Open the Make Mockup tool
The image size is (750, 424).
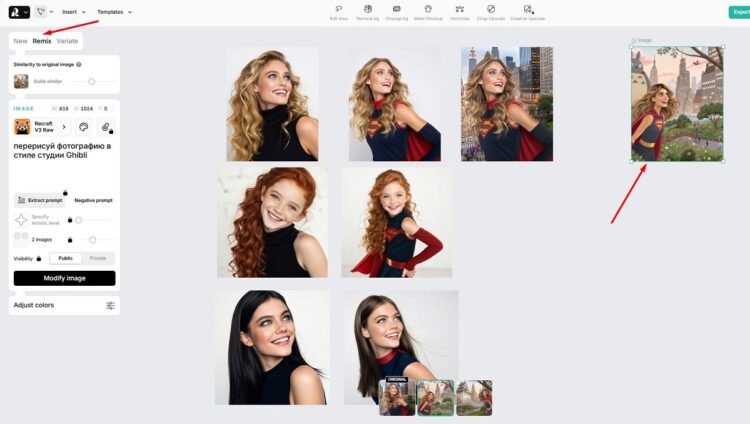428,12
